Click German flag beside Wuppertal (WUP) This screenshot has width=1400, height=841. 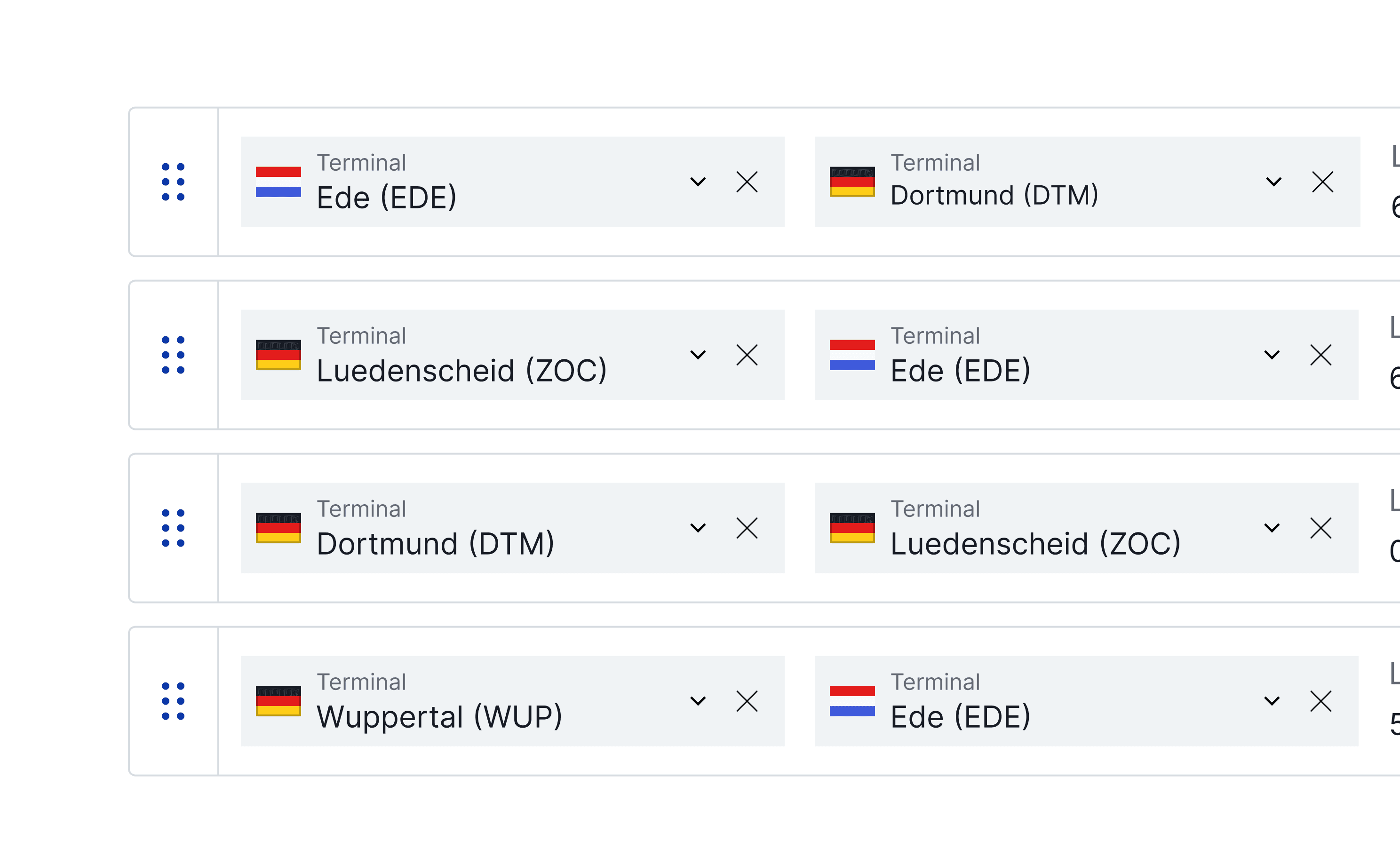click(x=278, y=701)
